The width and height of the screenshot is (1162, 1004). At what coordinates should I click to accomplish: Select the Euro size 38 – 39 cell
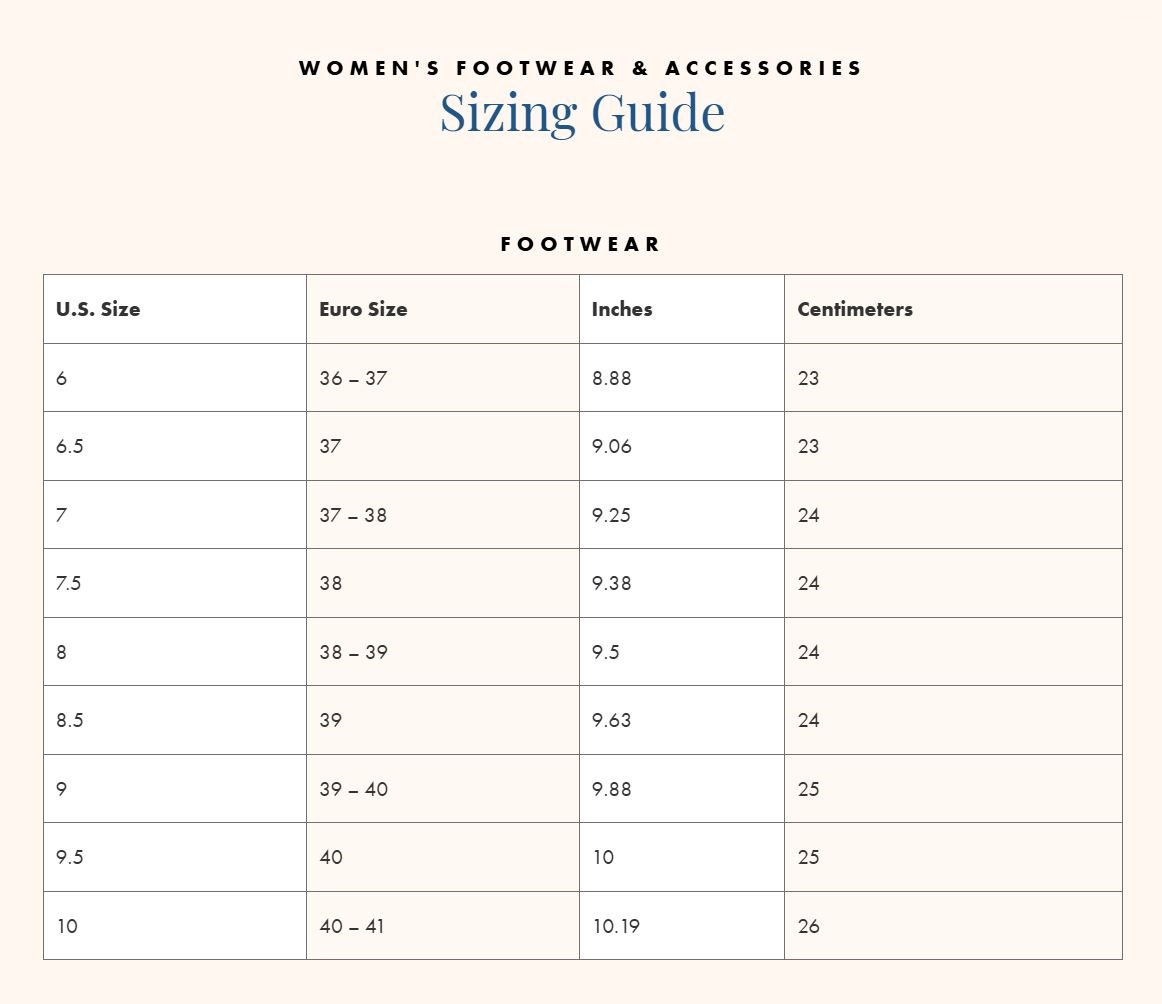point(354,652)
